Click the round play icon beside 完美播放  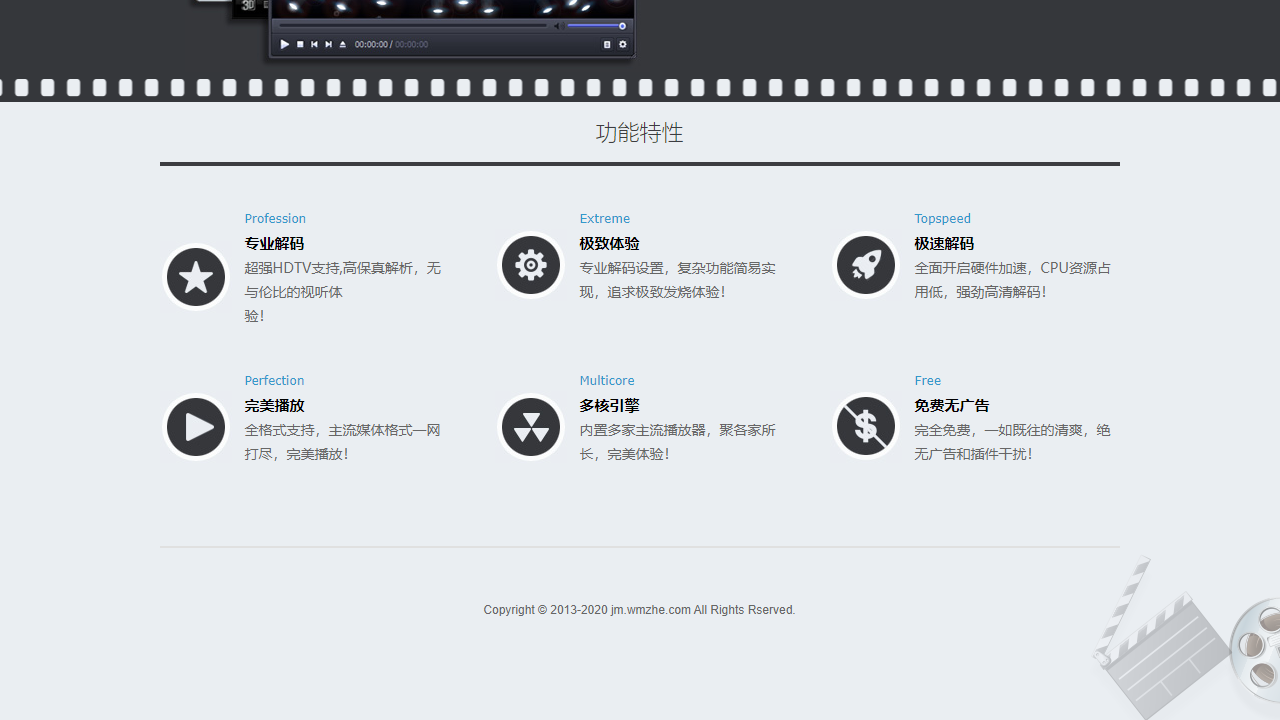click(x=196, y=427)
